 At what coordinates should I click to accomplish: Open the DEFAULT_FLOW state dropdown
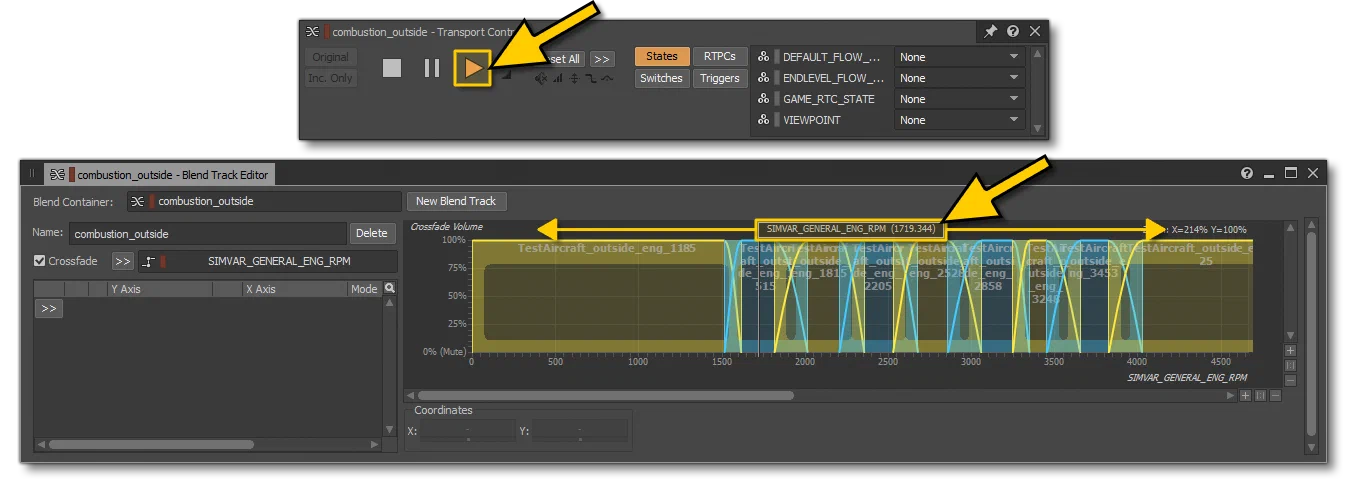click(959, 57)
